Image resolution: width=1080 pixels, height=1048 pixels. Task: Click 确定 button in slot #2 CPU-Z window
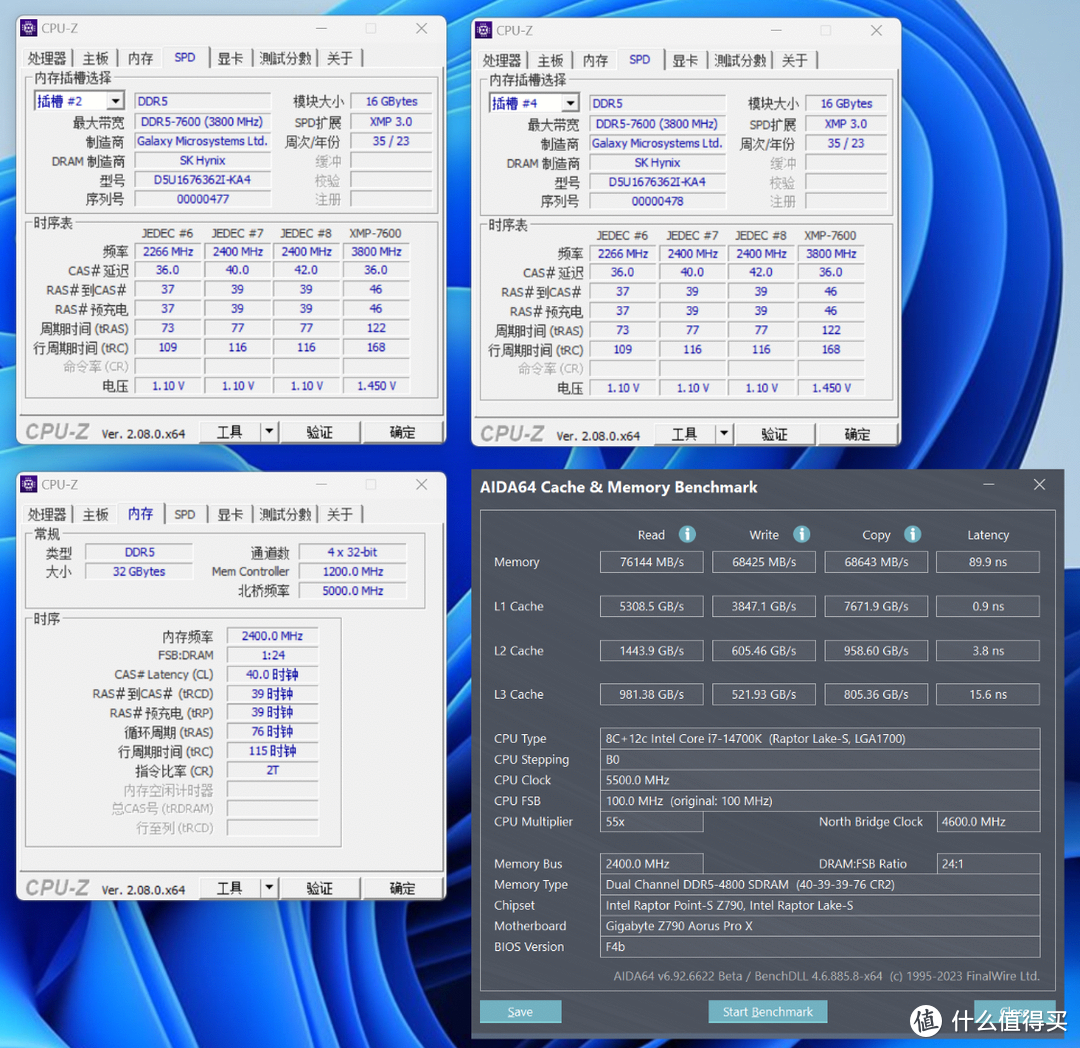402,432
